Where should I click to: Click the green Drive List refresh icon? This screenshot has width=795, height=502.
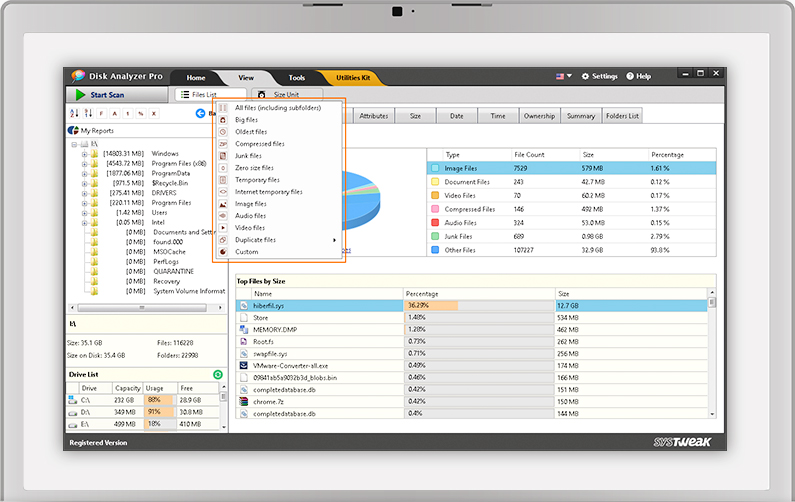pos(218,374)
